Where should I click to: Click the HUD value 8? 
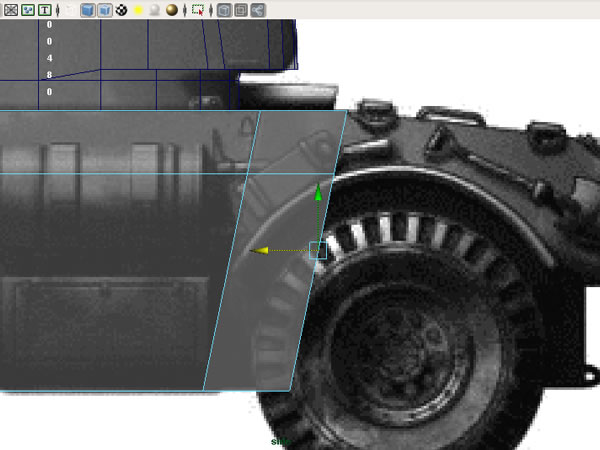(x=49, y=75)
